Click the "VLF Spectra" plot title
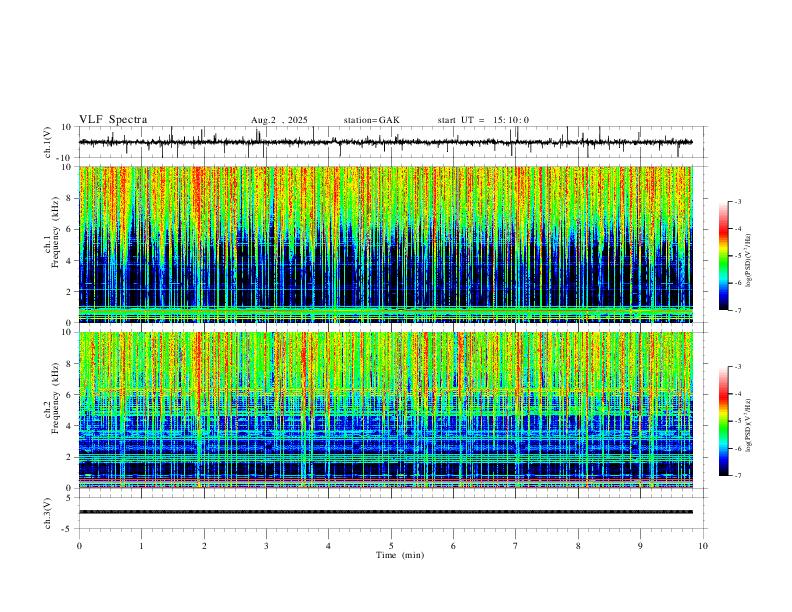This screenshot has width=792, height=612. 113,119
